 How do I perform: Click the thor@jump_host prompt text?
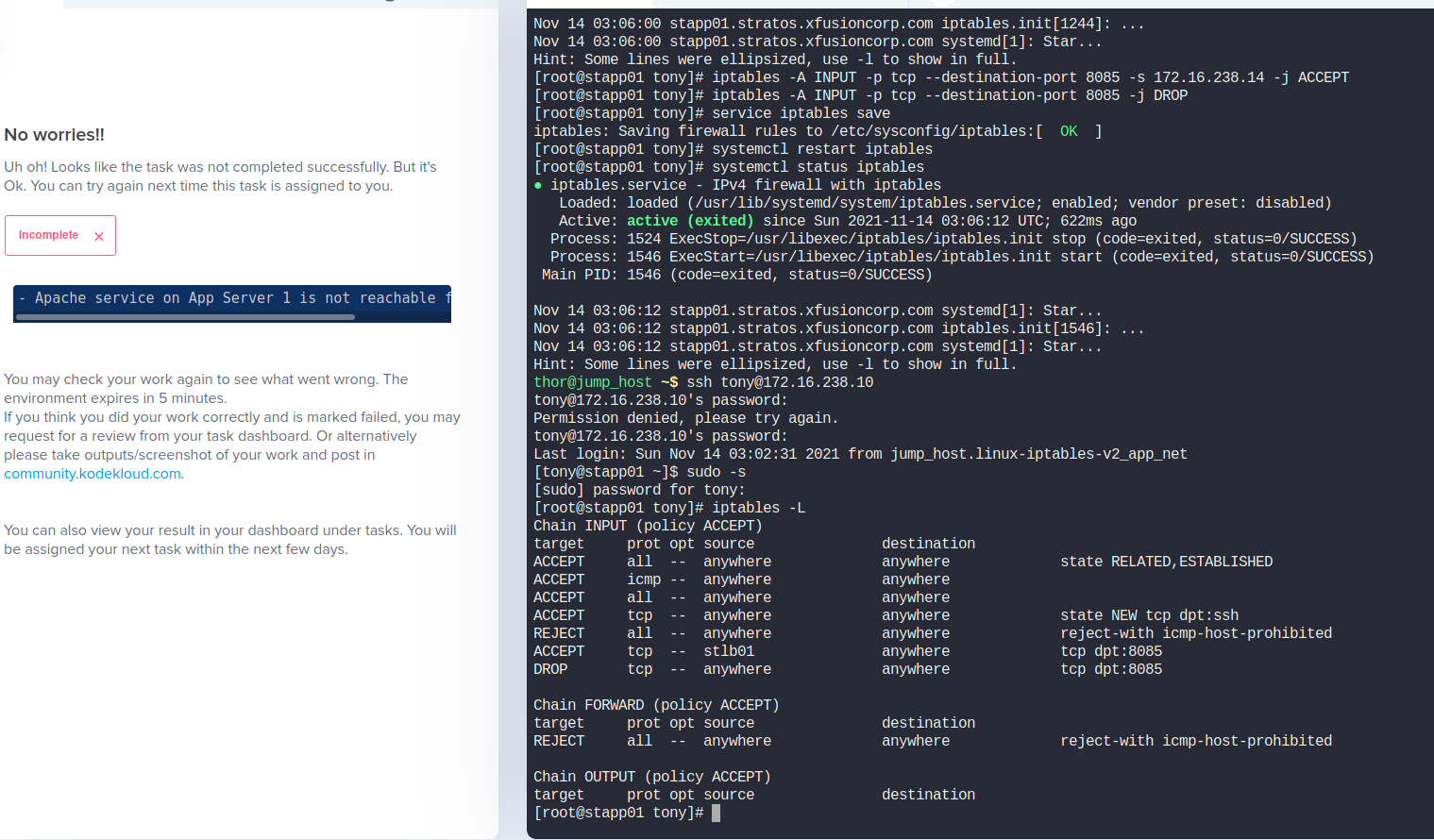pos(592,382)
